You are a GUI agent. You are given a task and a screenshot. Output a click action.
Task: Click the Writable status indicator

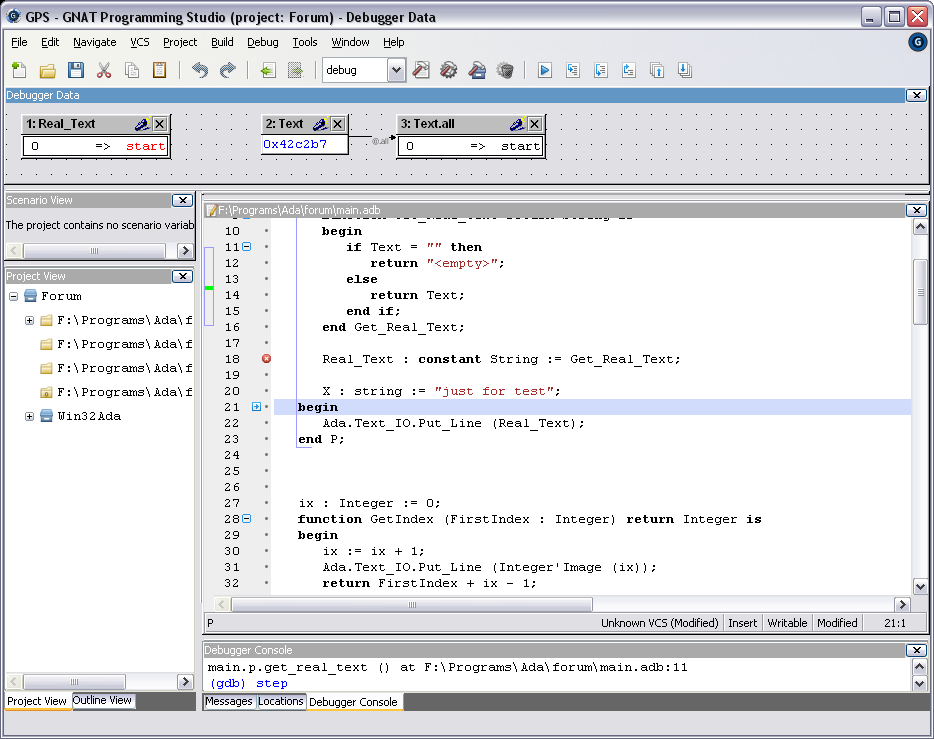pos(787,623)
